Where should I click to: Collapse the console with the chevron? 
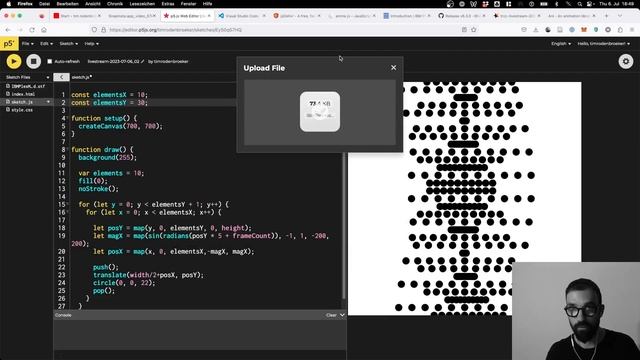pyautogui.click(x=342, y=315)
